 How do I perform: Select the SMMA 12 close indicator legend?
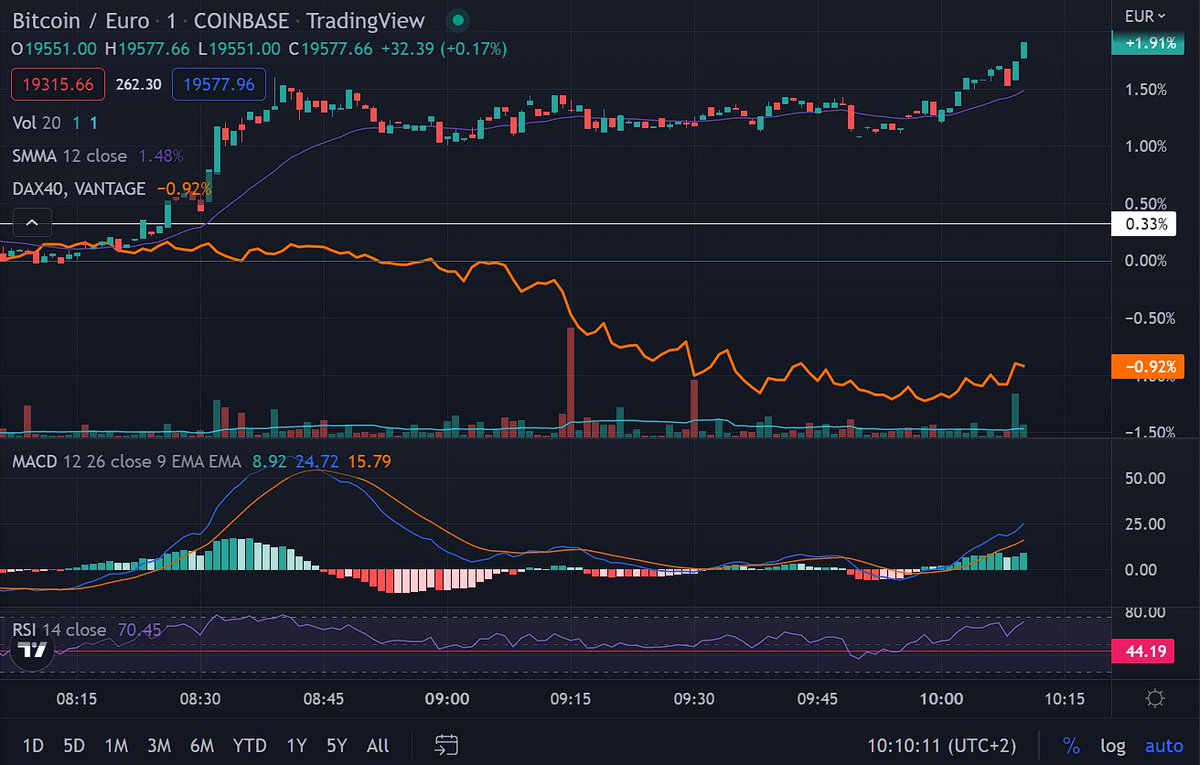pyautogui.click(x=70, y=155)
